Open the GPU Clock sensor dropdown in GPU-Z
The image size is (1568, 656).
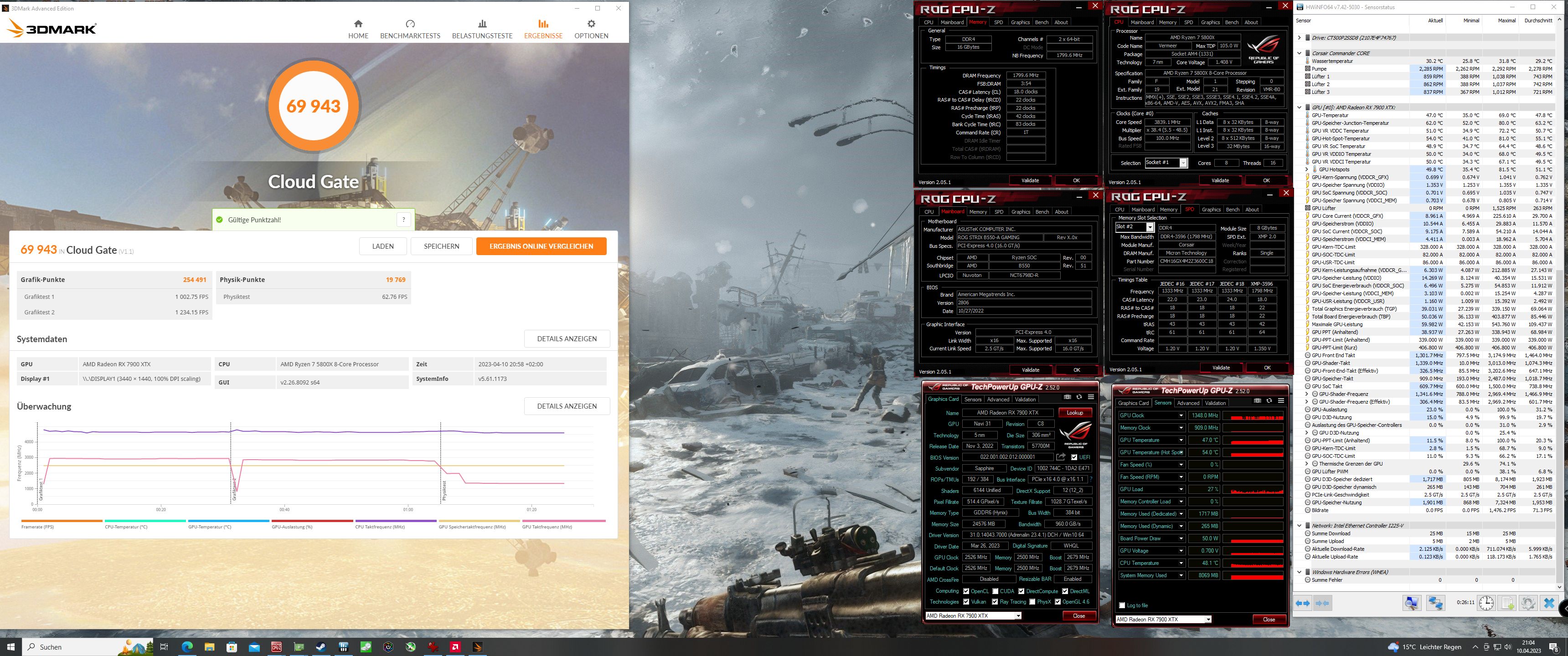point(1181,415)
